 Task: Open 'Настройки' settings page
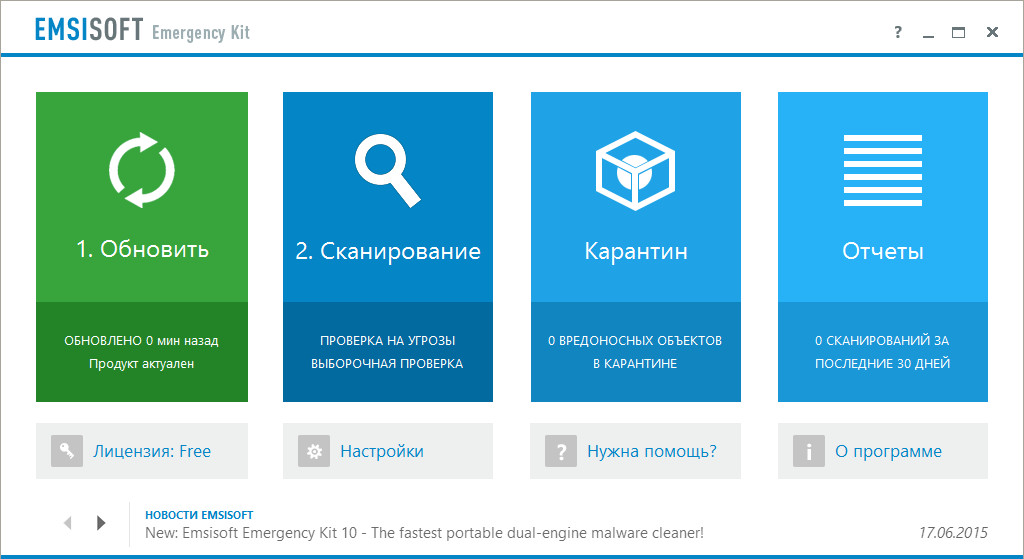[382, 451]
